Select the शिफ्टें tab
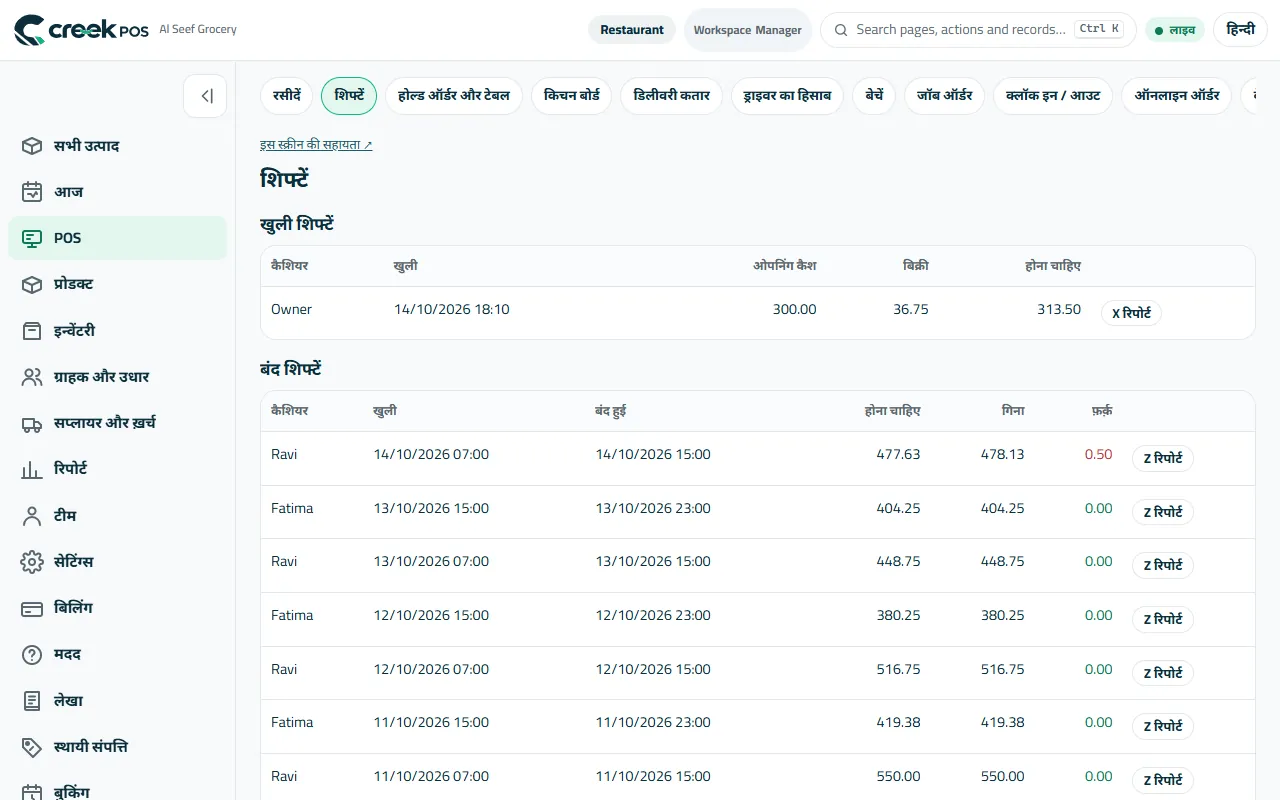Screen dimensions: 1280x800 point(349,96)
